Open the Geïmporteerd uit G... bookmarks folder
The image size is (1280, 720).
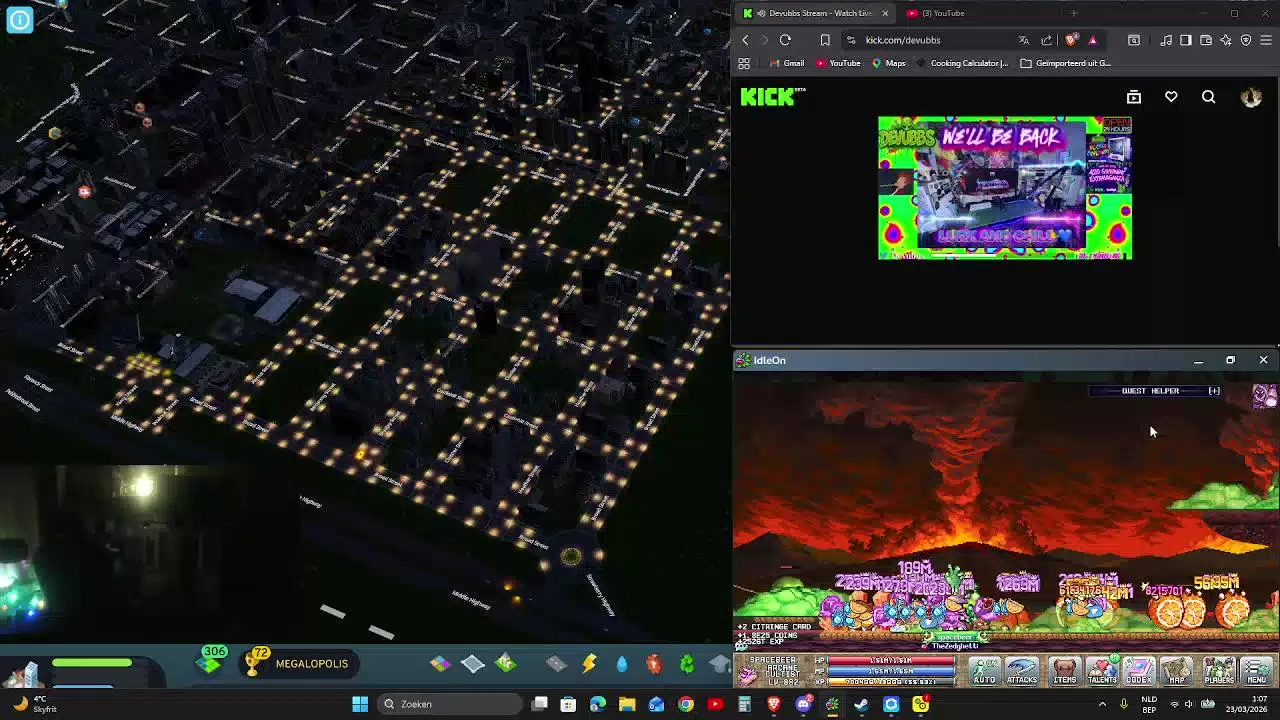[1065, 63]
